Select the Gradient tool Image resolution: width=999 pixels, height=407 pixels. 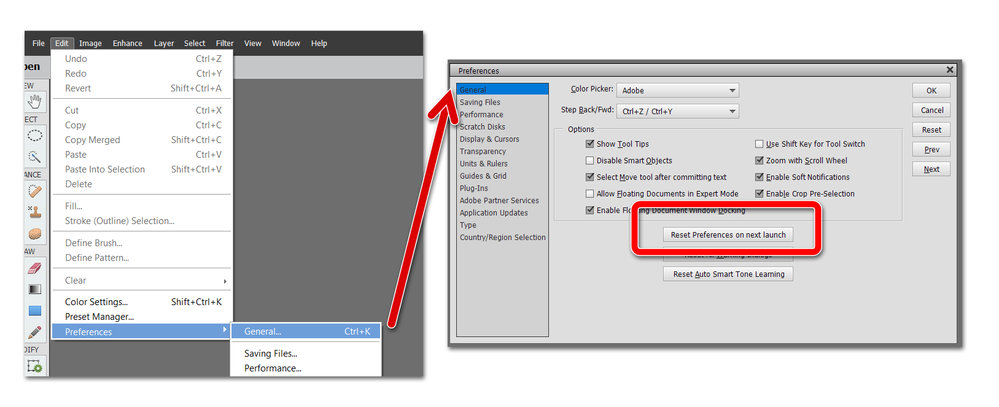34,289
